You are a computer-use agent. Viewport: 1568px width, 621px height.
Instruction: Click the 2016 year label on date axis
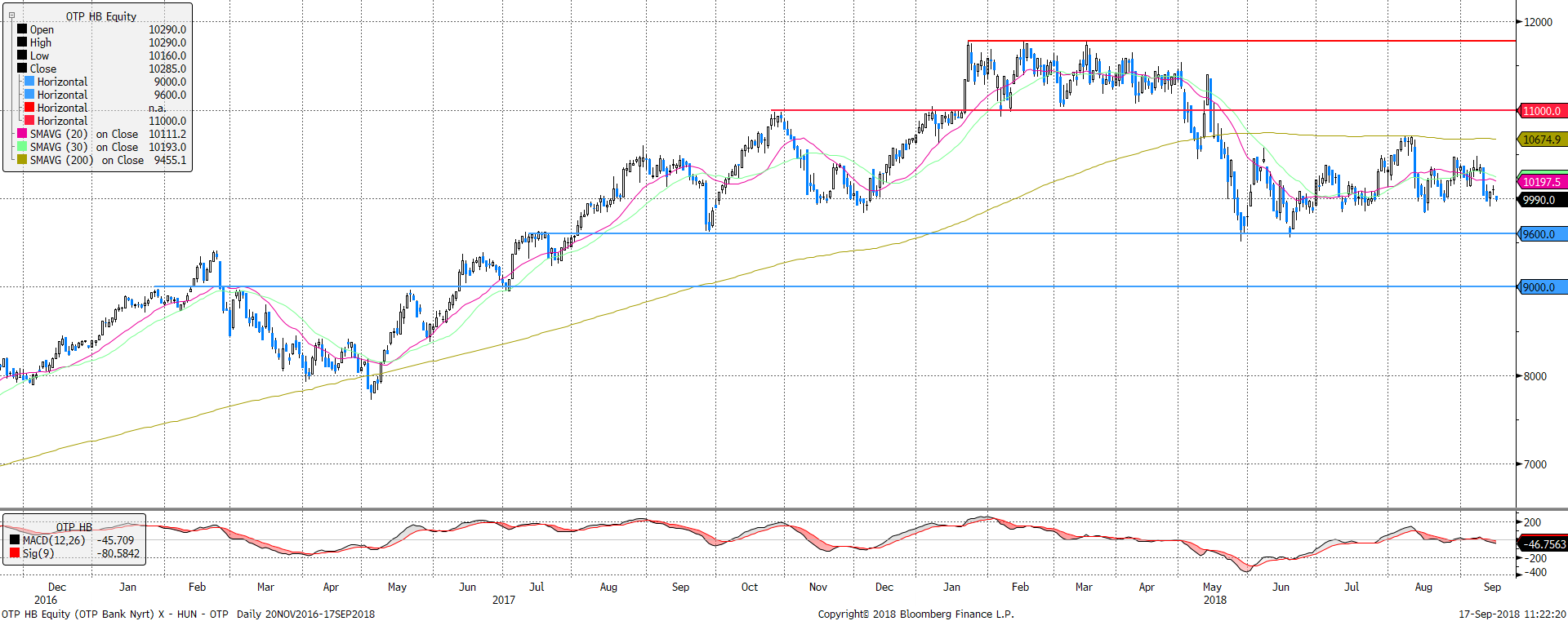pos(46,600)
